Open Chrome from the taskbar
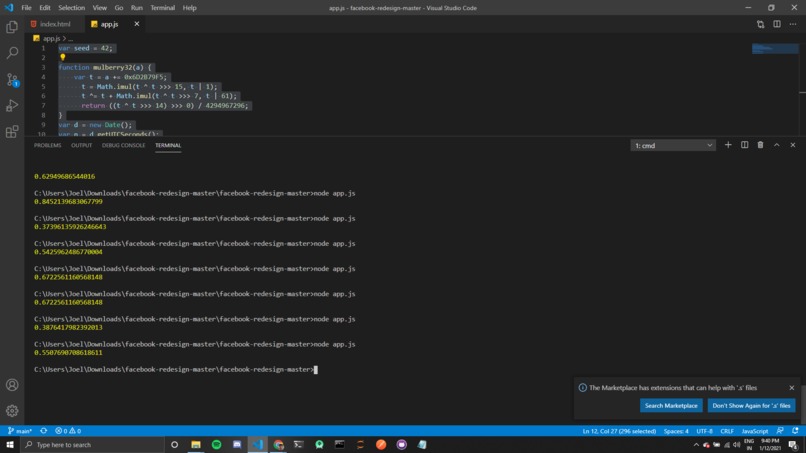The image size is (806, 453). click(x=278, y=444)
